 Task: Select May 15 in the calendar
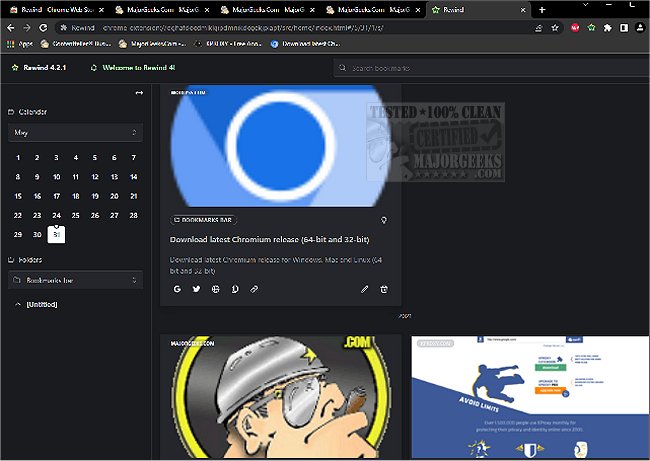click(x=18, y=196)
